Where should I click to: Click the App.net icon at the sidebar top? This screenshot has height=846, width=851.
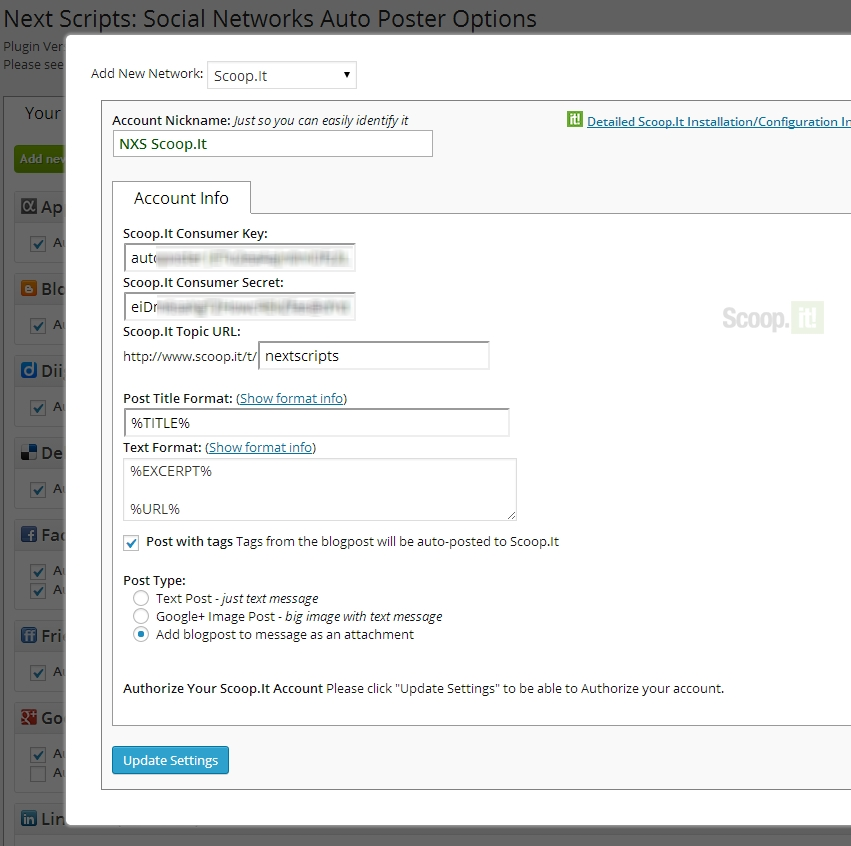28,206
